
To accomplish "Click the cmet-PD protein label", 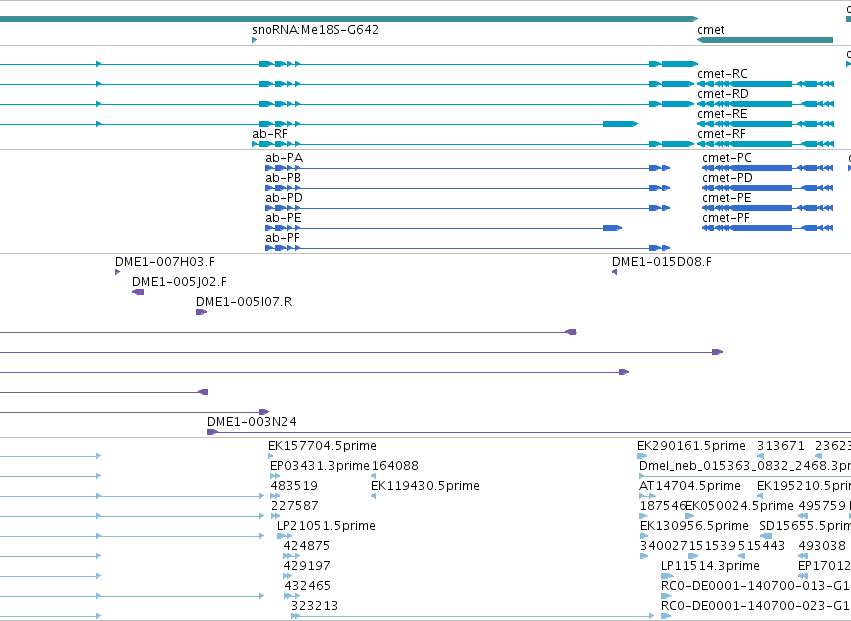I will (727, 178).
